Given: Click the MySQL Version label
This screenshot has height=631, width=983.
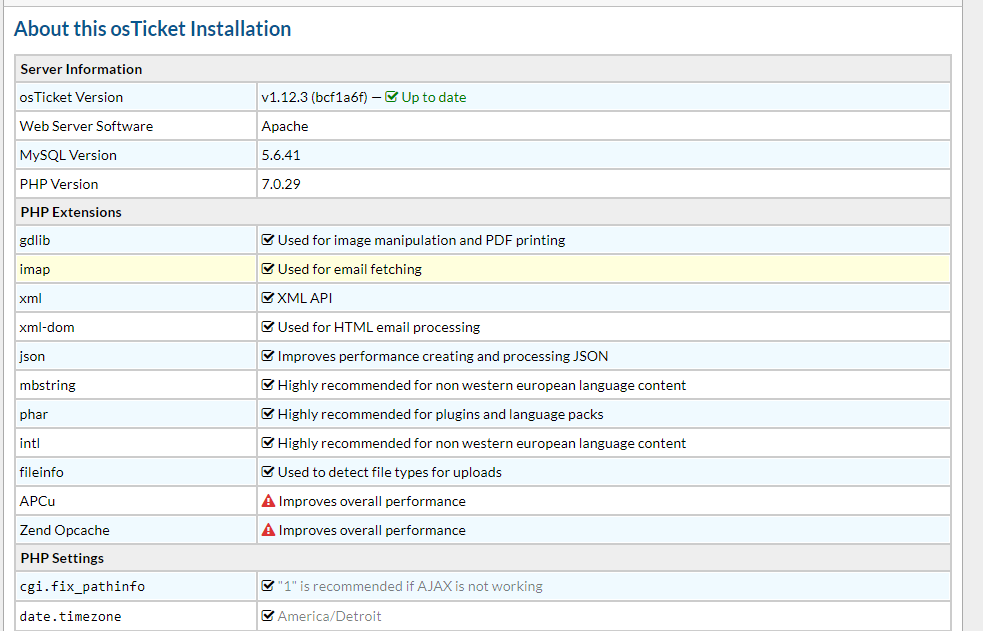Looking at the screenshot, I should [x=68, y=155].
